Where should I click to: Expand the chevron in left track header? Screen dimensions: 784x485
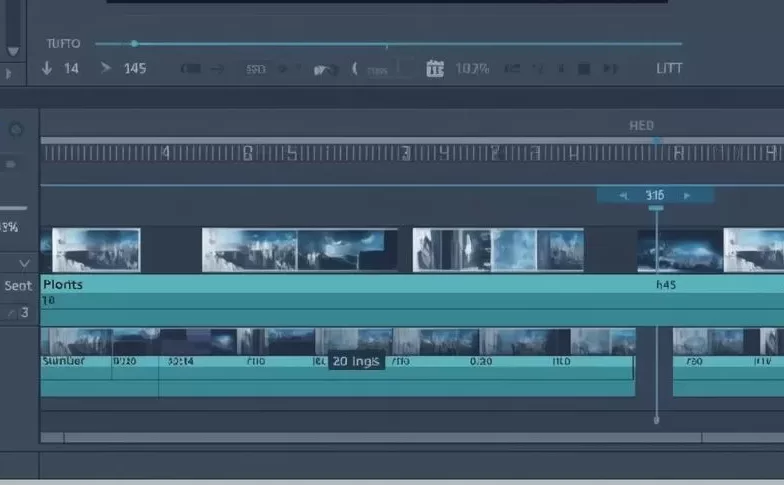(24, 263)
